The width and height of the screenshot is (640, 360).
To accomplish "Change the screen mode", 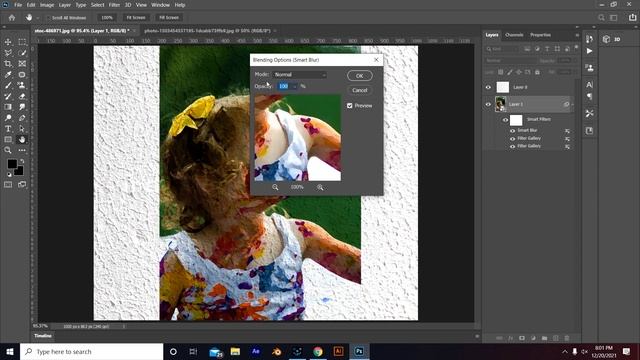I will pos(22,184).
